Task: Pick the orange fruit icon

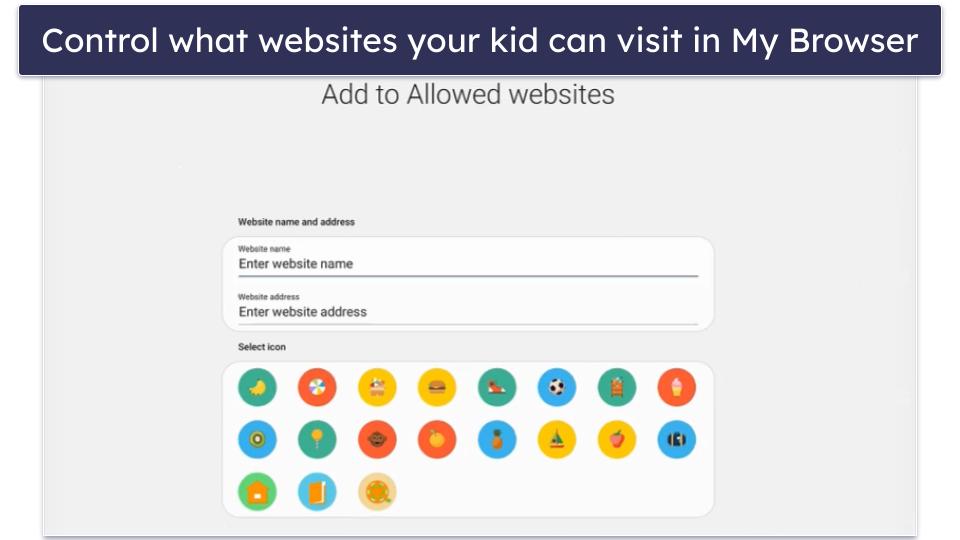Action: 437,439
